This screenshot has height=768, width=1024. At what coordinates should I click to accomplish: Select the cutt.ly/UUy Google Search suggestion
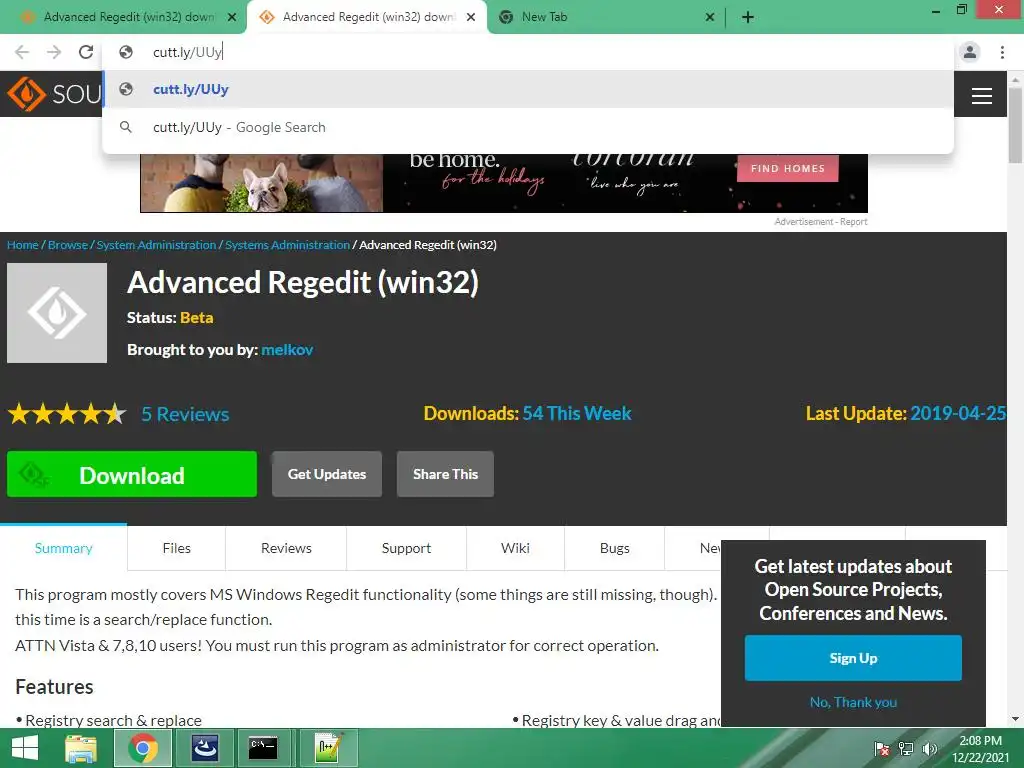click(528, 127)
